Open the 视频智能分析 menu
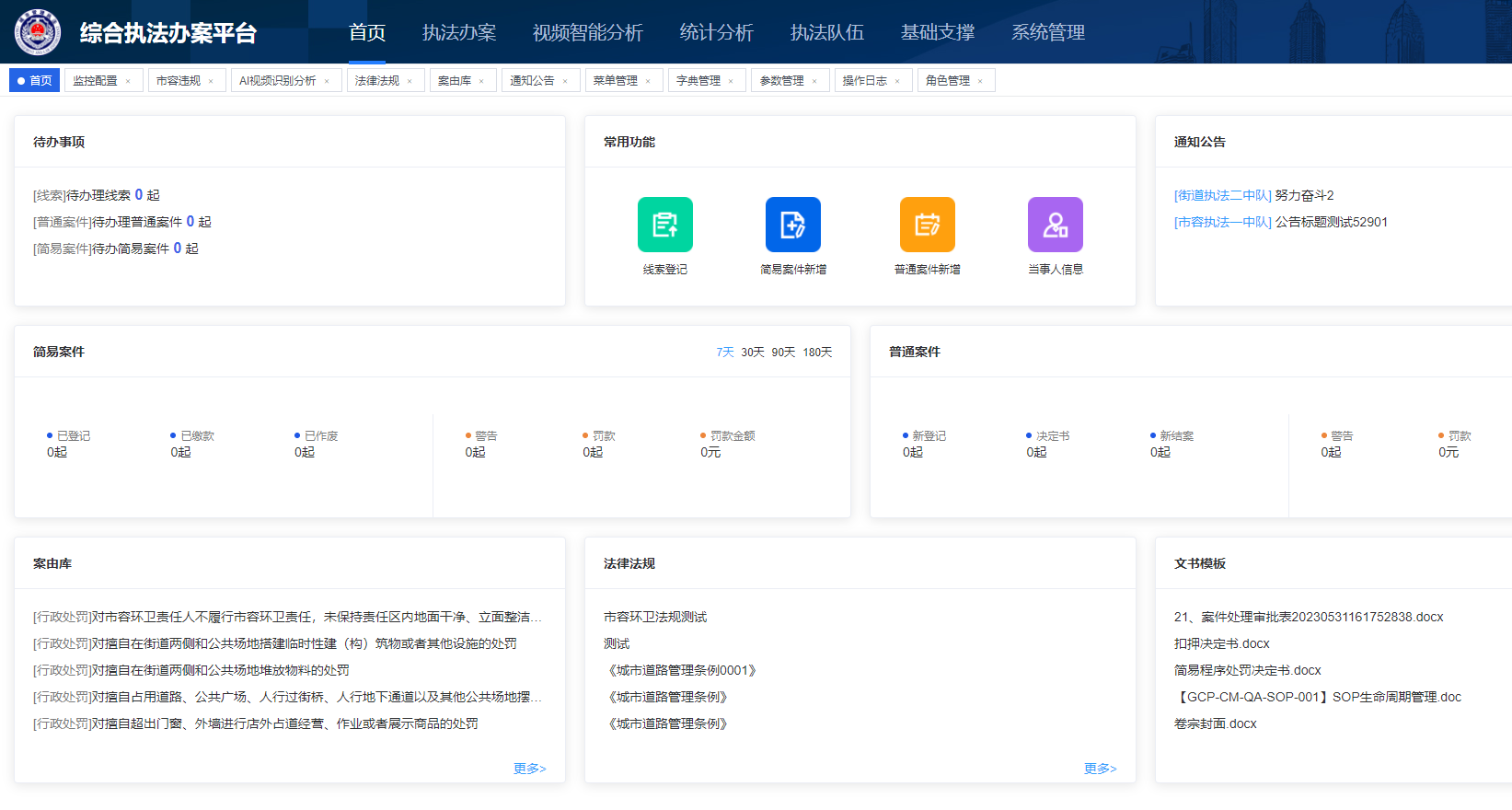Viewport: 1512px width, 810px height. 588,32
